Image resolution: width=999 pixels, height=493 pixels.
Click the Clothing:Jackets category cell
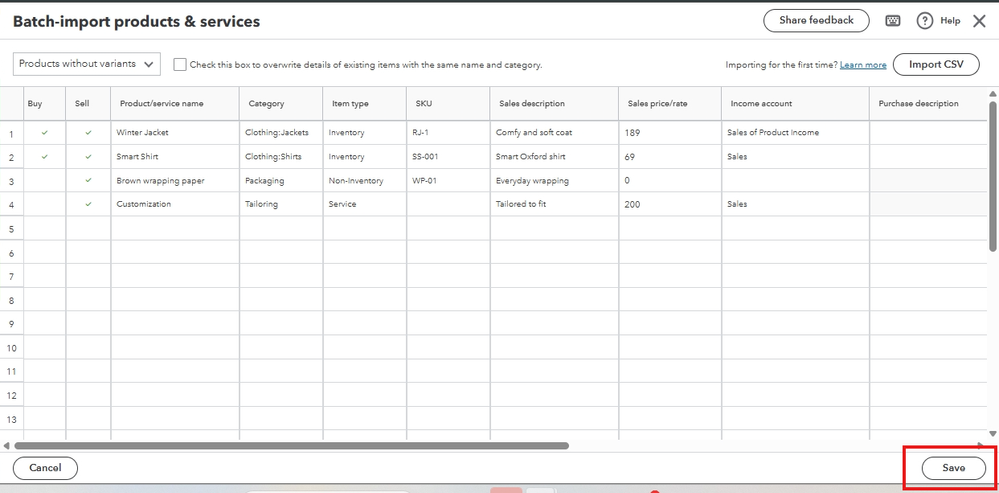[x=281, y=132]
